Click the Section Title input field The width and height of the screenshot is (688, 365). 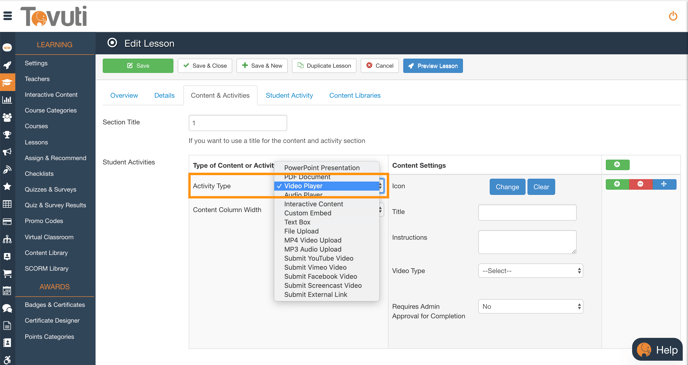coord(238,123)
